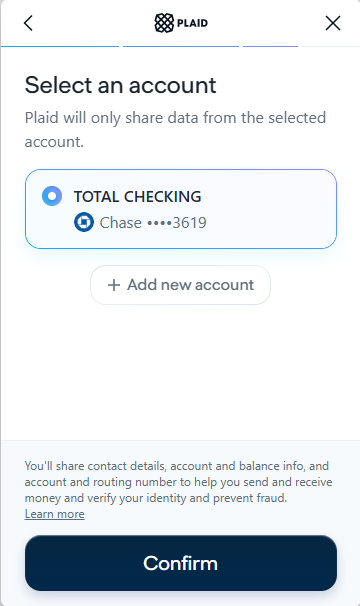
Task: Go back using the left chevron arrow
Action: click(x=28, y=23)
